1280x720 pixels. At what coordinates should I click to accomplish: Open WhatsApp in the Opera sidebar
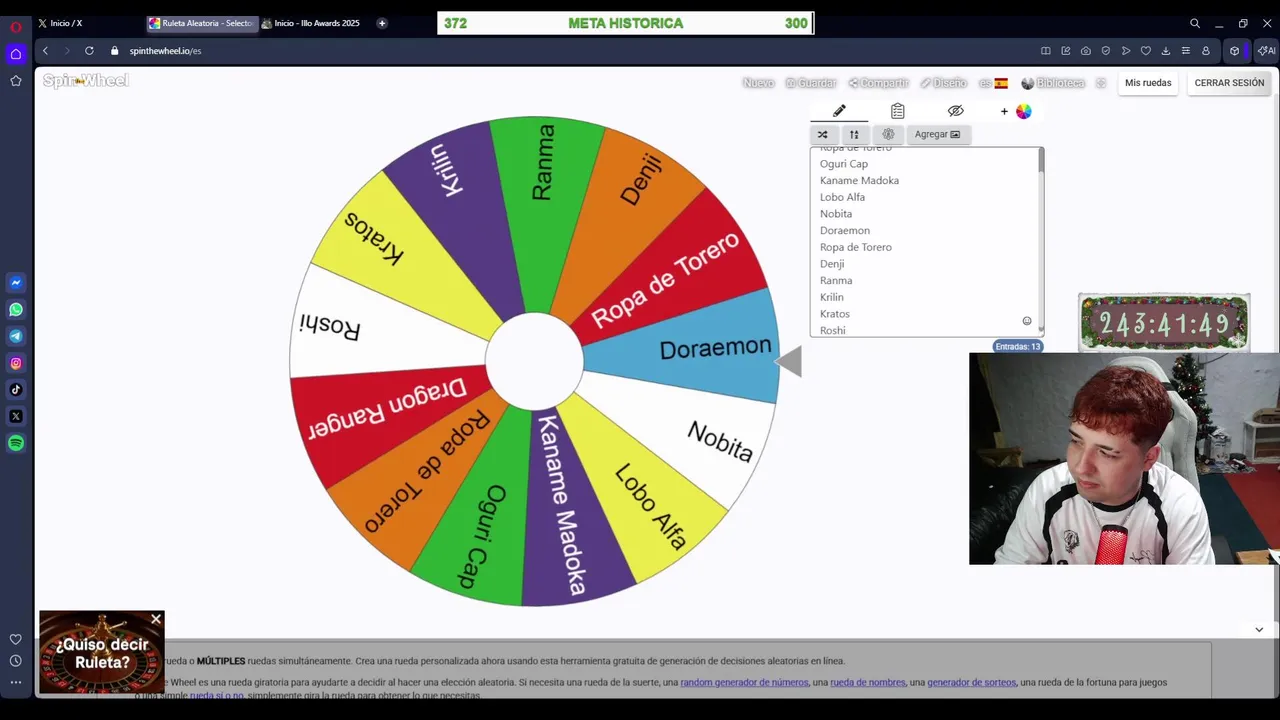pos(16,310)
